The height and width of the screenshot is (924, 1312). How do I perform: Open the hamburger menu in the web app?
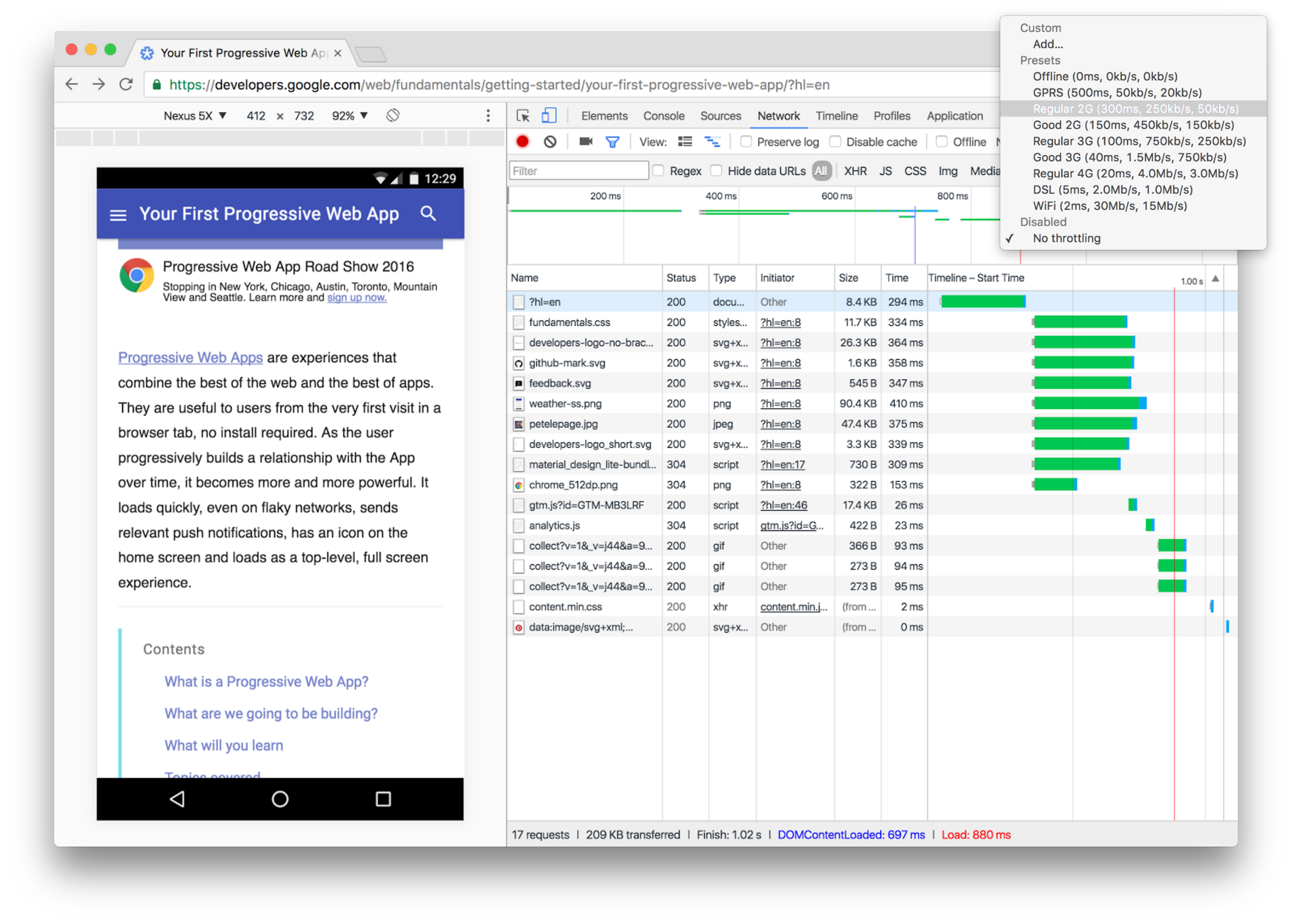pyautogui.click(x=118, y=215)
